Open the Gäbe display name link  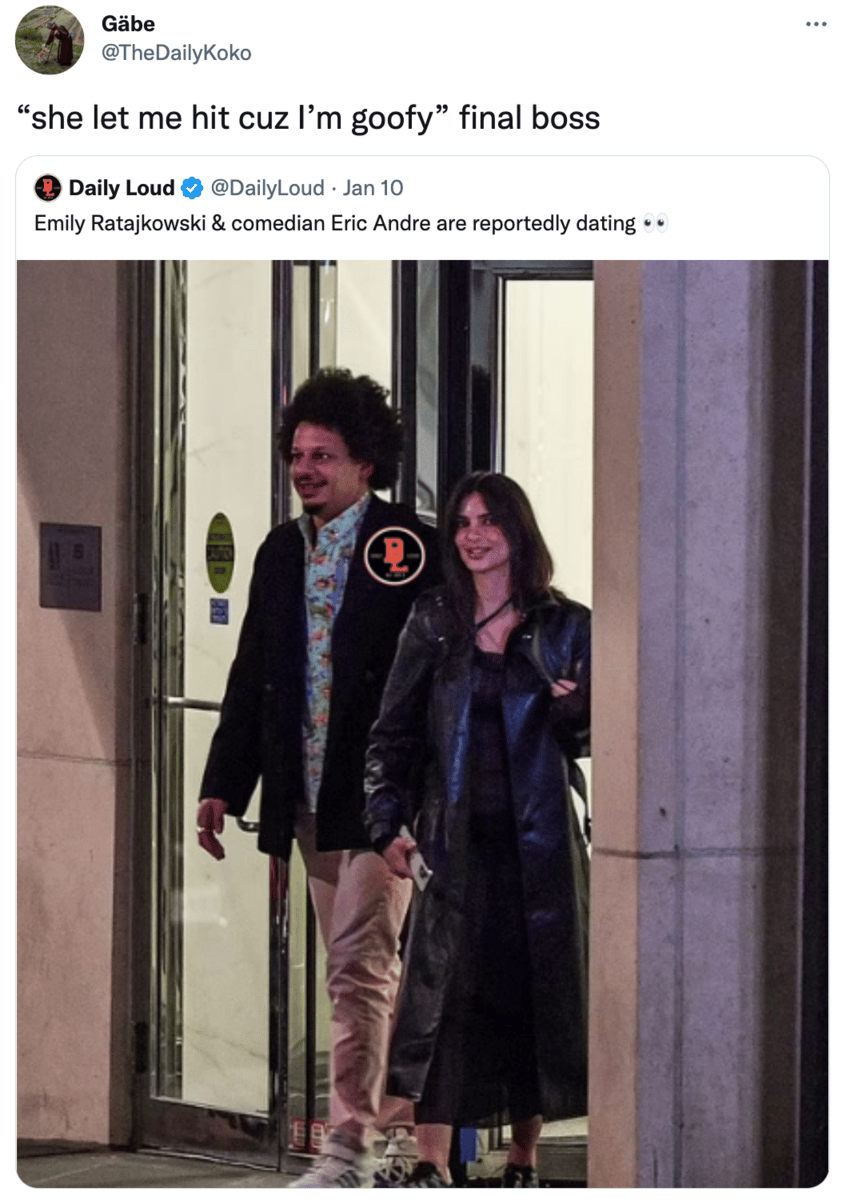128,24
